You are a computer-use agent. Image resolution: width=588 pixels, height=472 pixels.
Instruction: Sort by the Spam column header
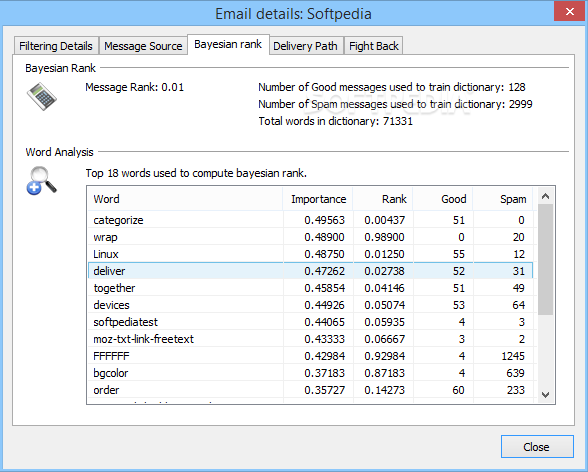(x=502, y=199)
